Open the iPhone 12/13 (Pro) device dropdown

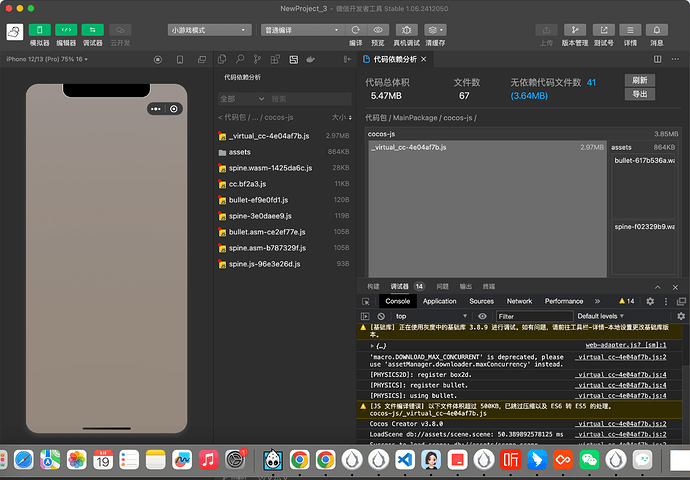pyautogui.click(x=47, y=59)
